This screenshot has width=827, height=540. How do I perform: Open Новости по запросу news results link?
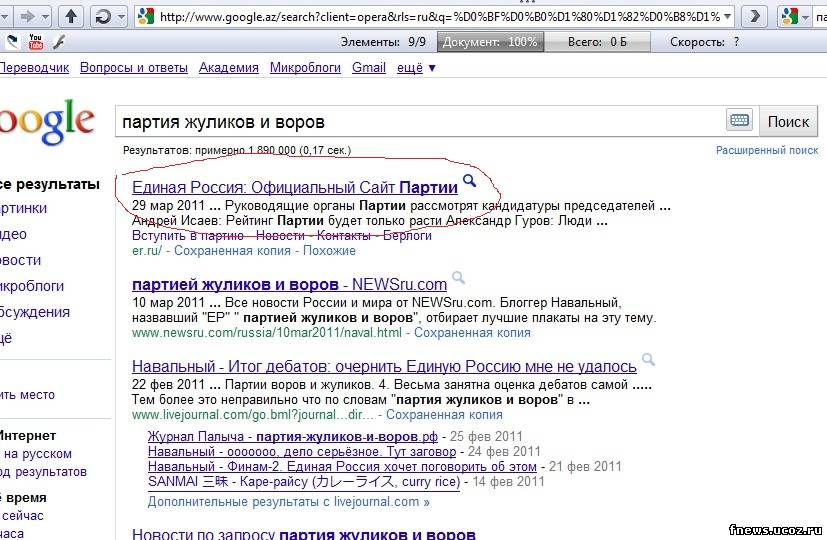304,534
